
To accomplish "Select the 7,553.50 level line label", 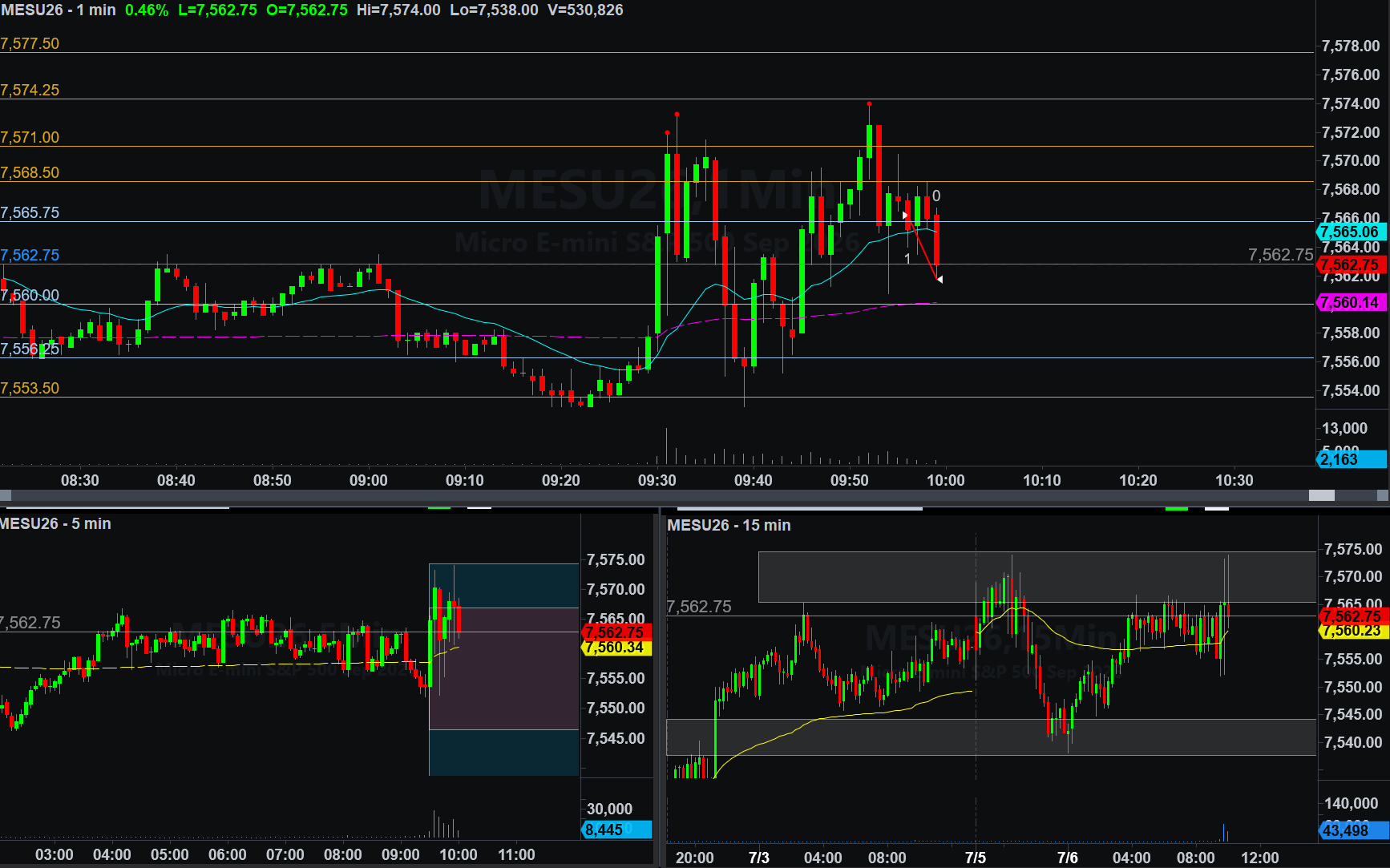I will pos(30,389).
